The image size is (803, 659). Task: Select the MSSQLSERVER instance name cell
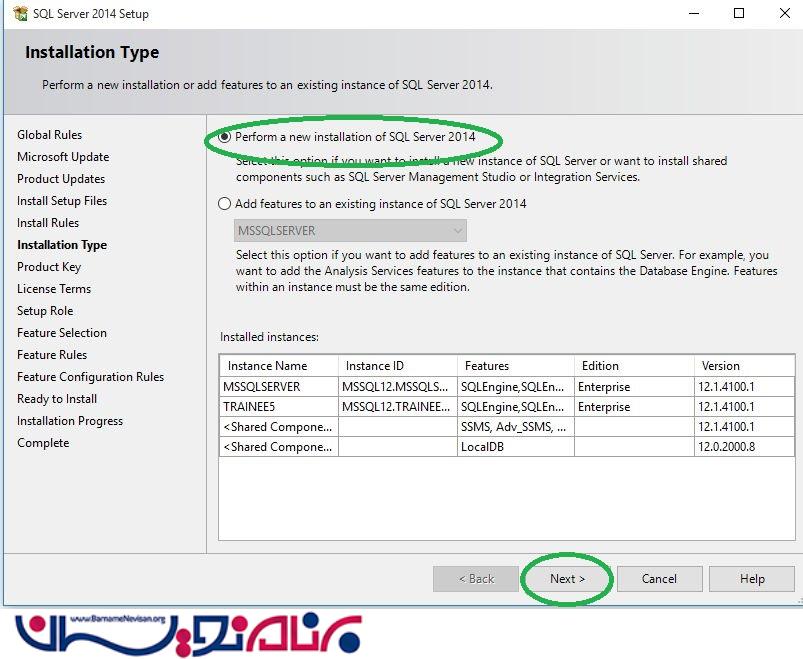pos(279,387)
